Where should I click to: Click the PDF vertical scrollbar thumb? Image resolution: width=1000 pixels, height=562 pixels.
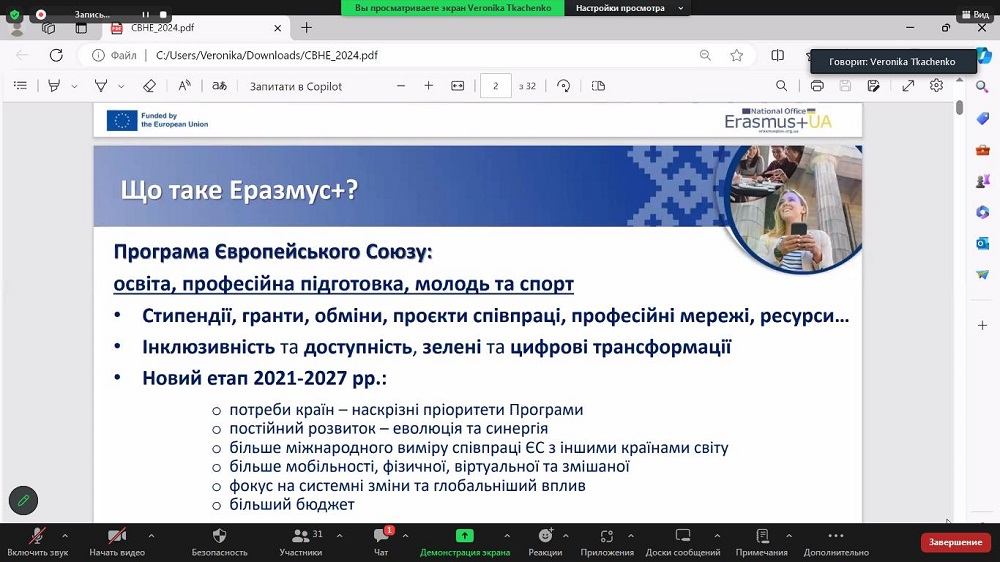pyautogui.click(x=959, y=108)
